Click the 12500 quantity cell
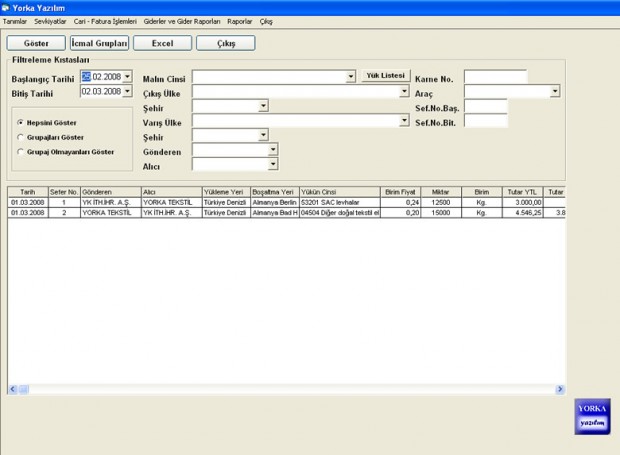 click(x=441, y=202)
